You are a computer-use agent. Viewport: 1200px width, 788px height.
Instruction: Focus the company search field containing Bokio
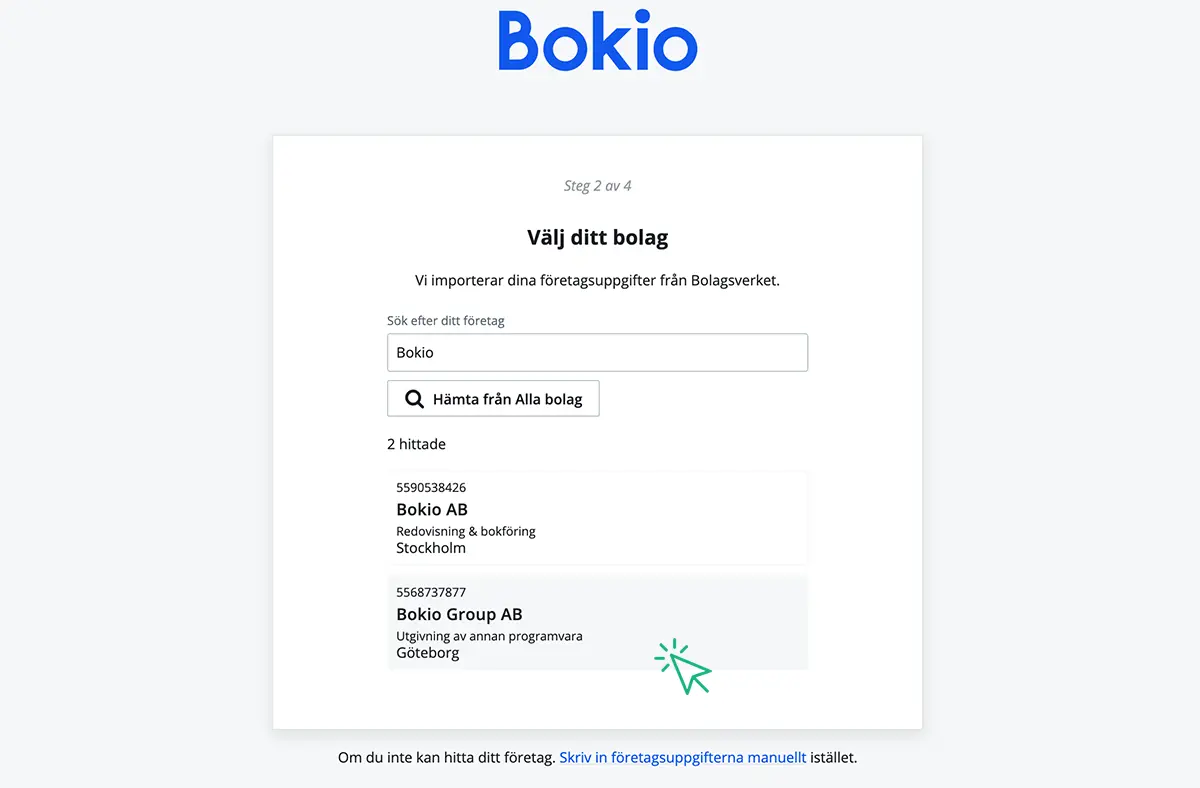(x=597, y=352)
